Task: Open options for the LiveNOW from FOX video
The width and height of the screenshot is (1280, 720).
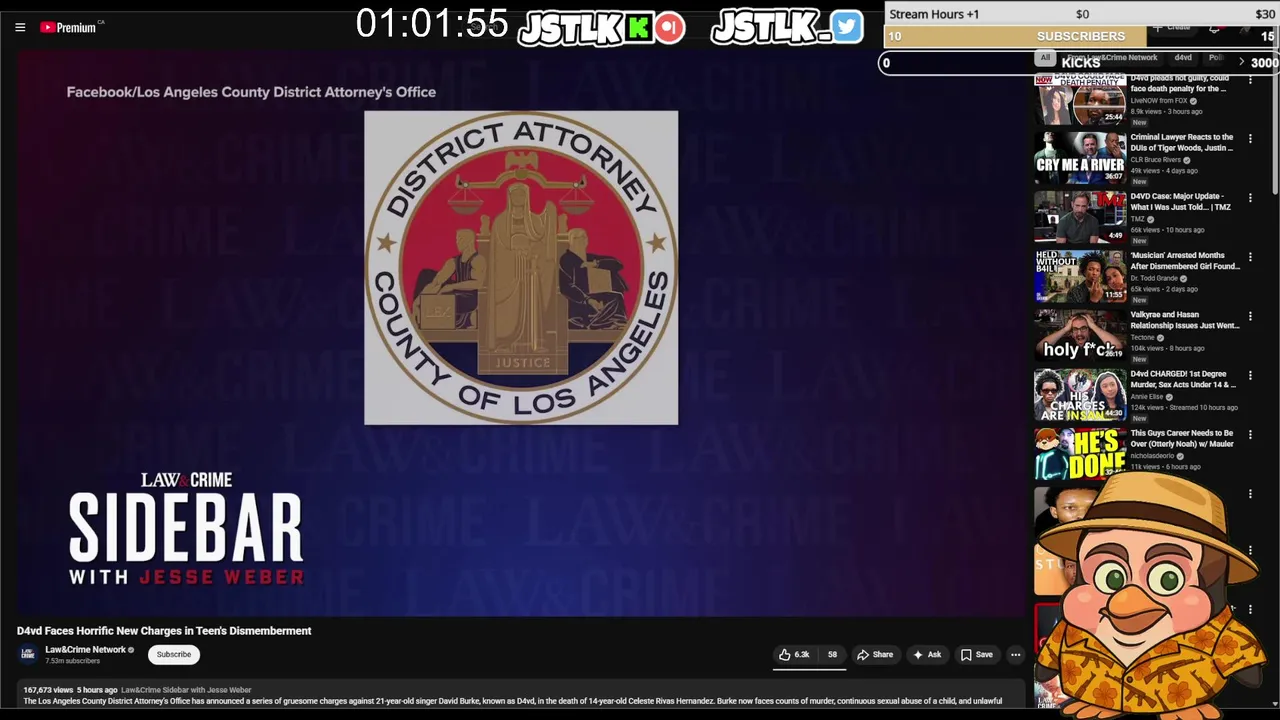Action: pyautogui.click(x=1250, y=80)
